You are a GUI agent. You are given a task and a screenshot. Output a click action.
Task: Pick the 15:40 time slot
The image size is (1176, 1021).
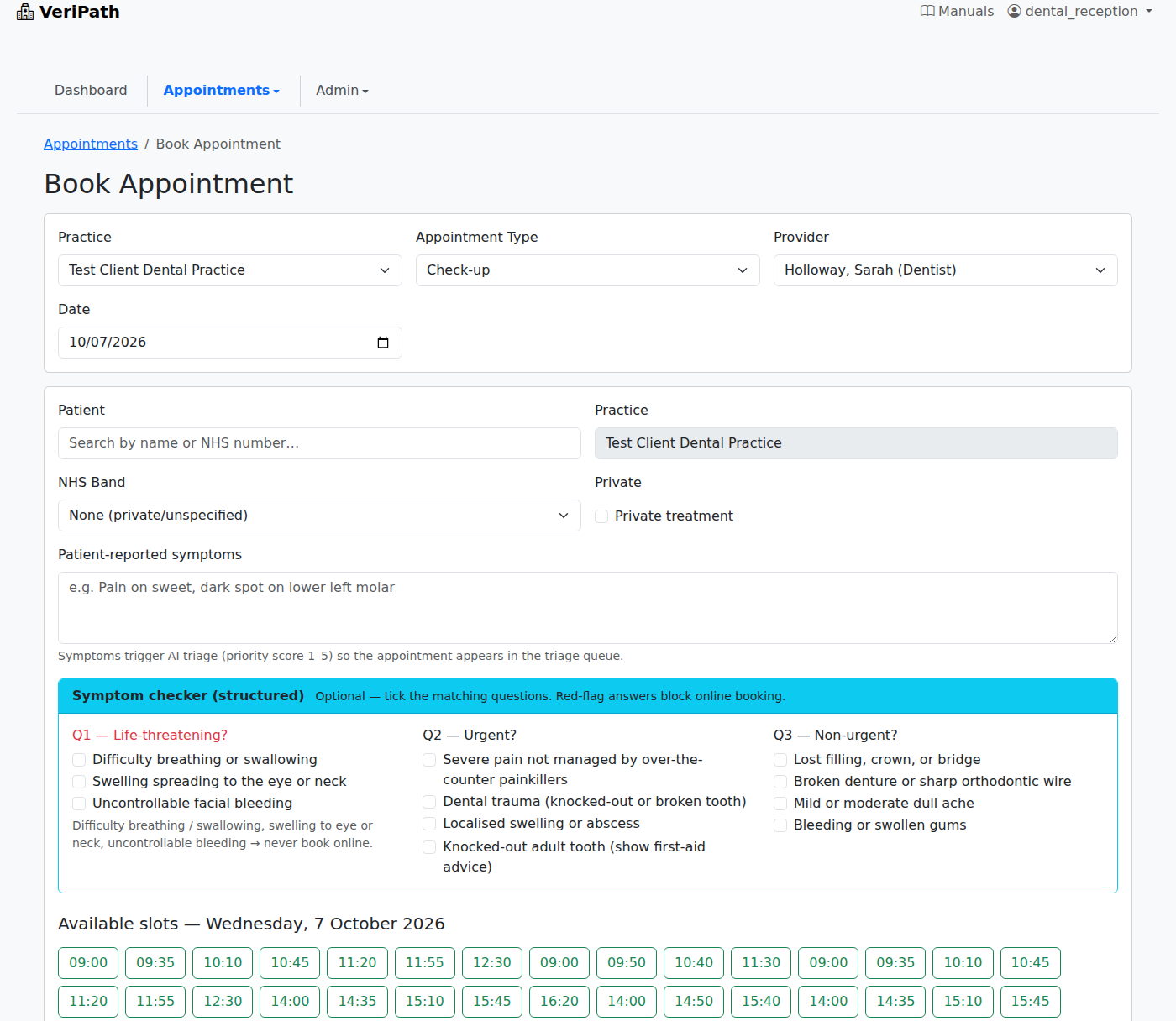click(761, 1002)
